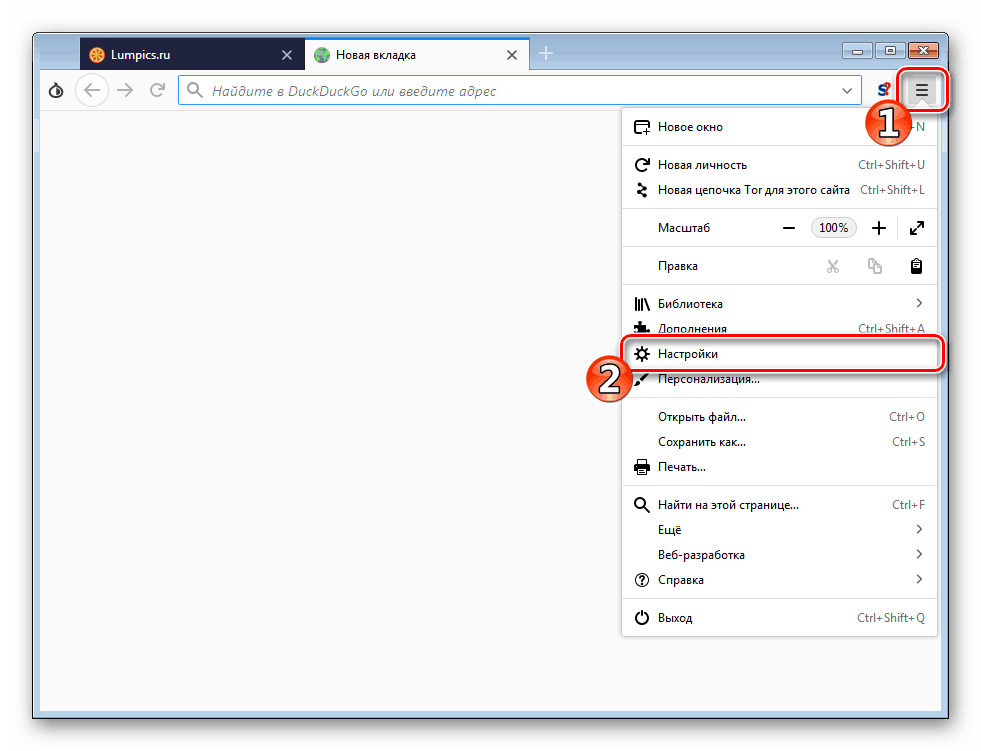Open Персонализация... menu item

pos(779,379)
